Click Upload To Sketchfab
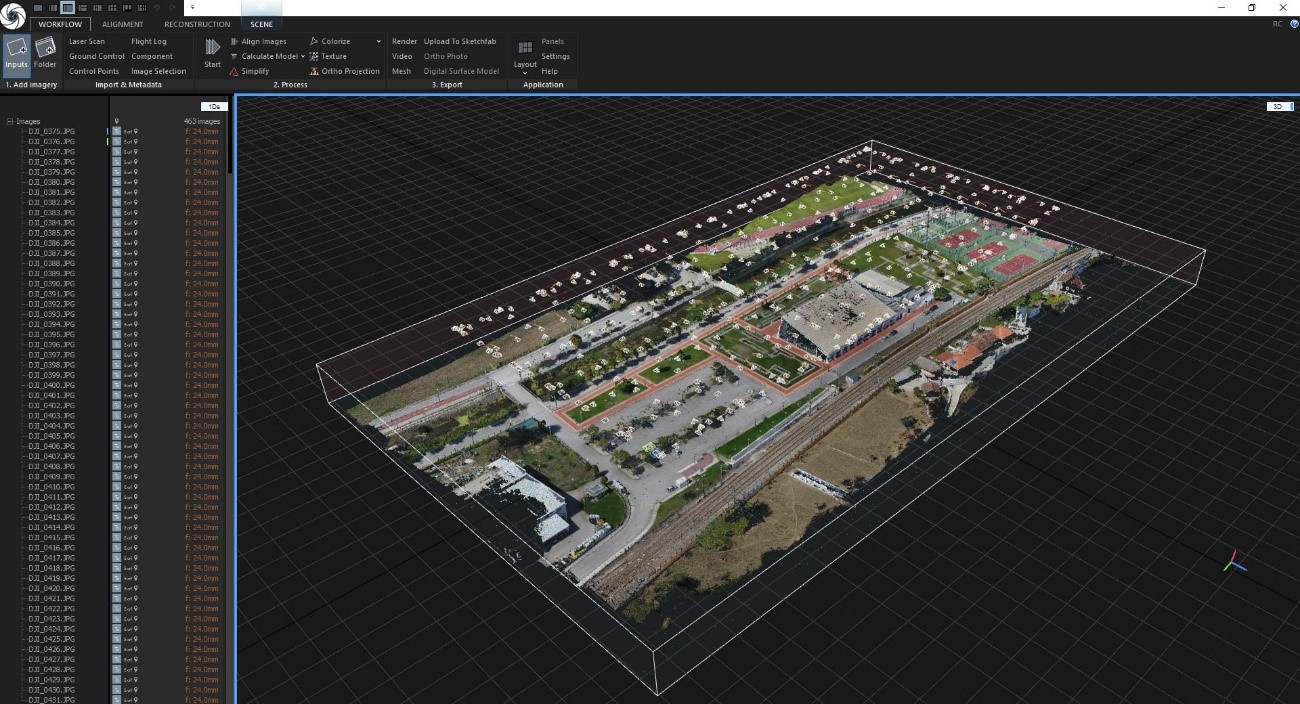Image resolution: width=1300 pixels, height=704 pixels. (x=460, y=42)
